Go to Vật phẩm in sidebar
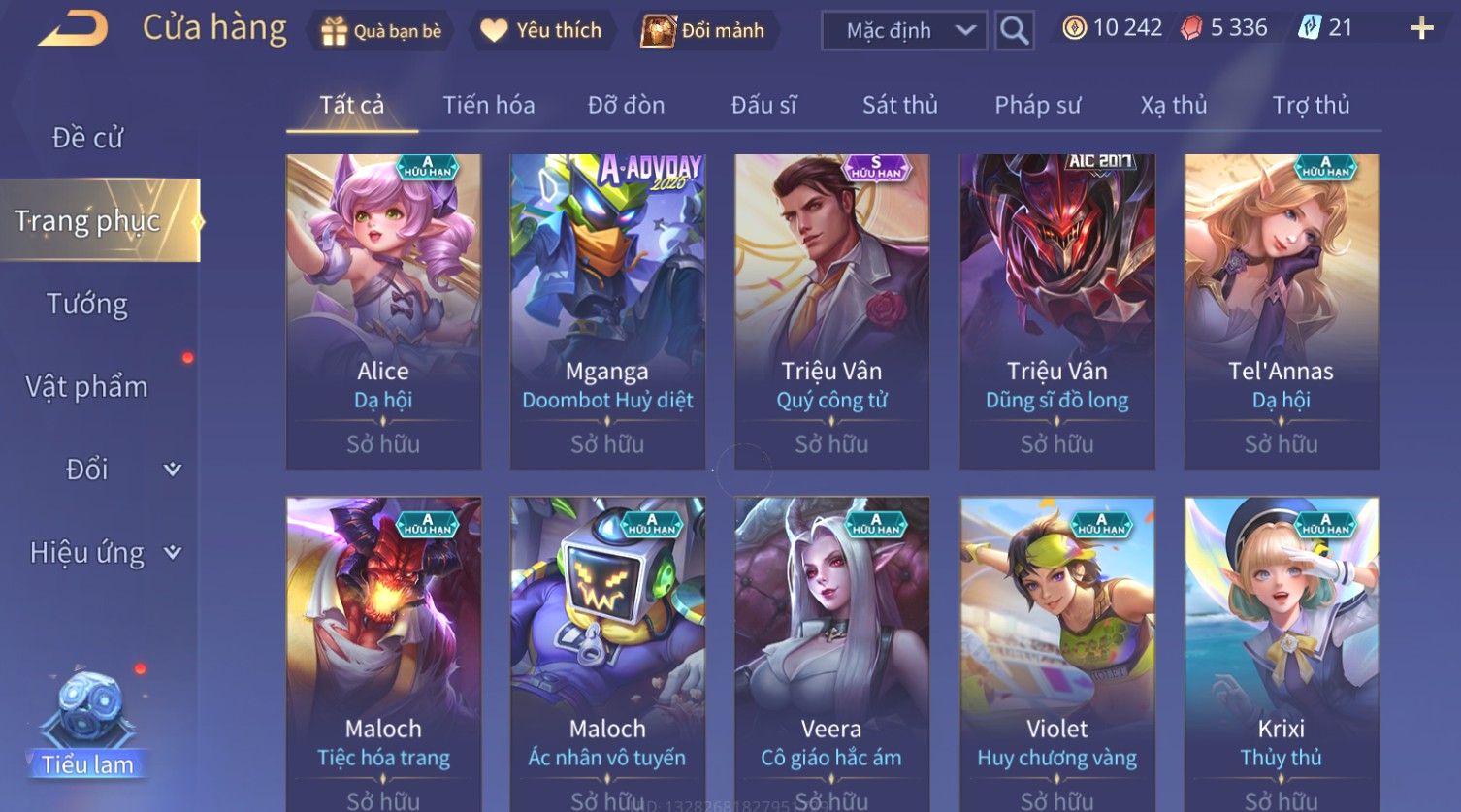The image size is (1461, 812). [x=87, y=386]
